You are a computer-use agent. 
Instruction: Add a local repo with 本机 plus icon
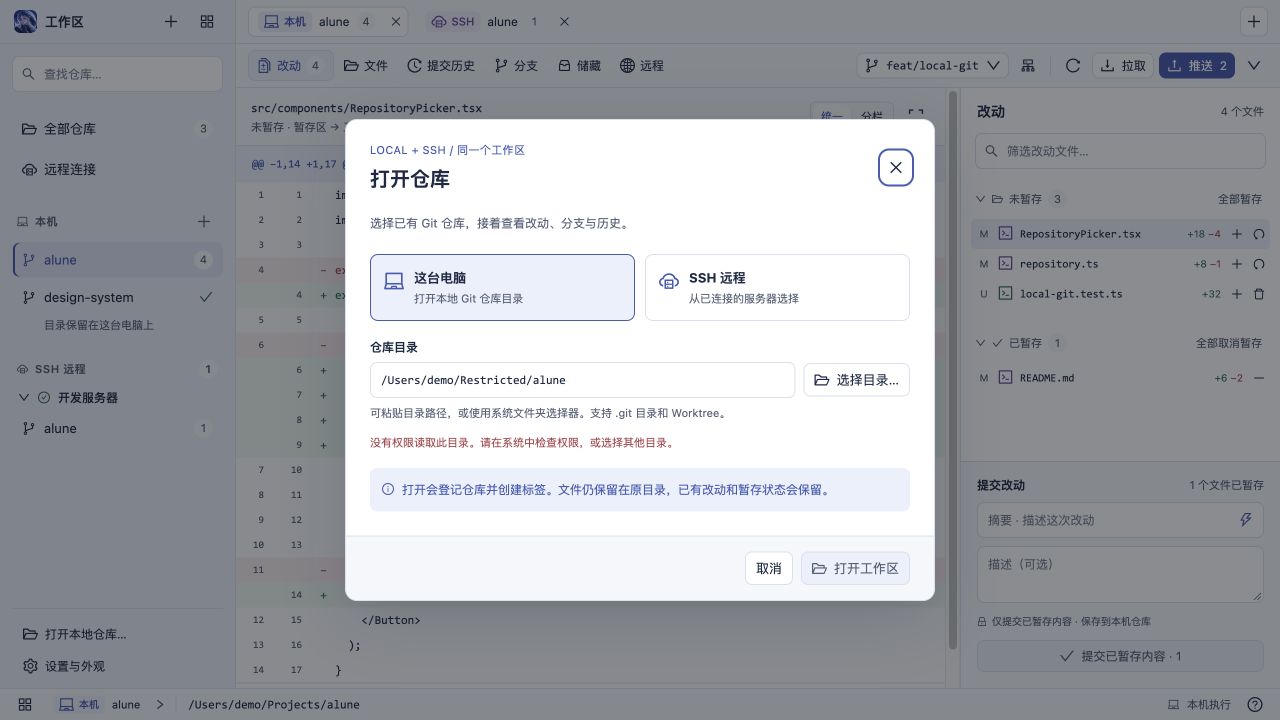204,221
